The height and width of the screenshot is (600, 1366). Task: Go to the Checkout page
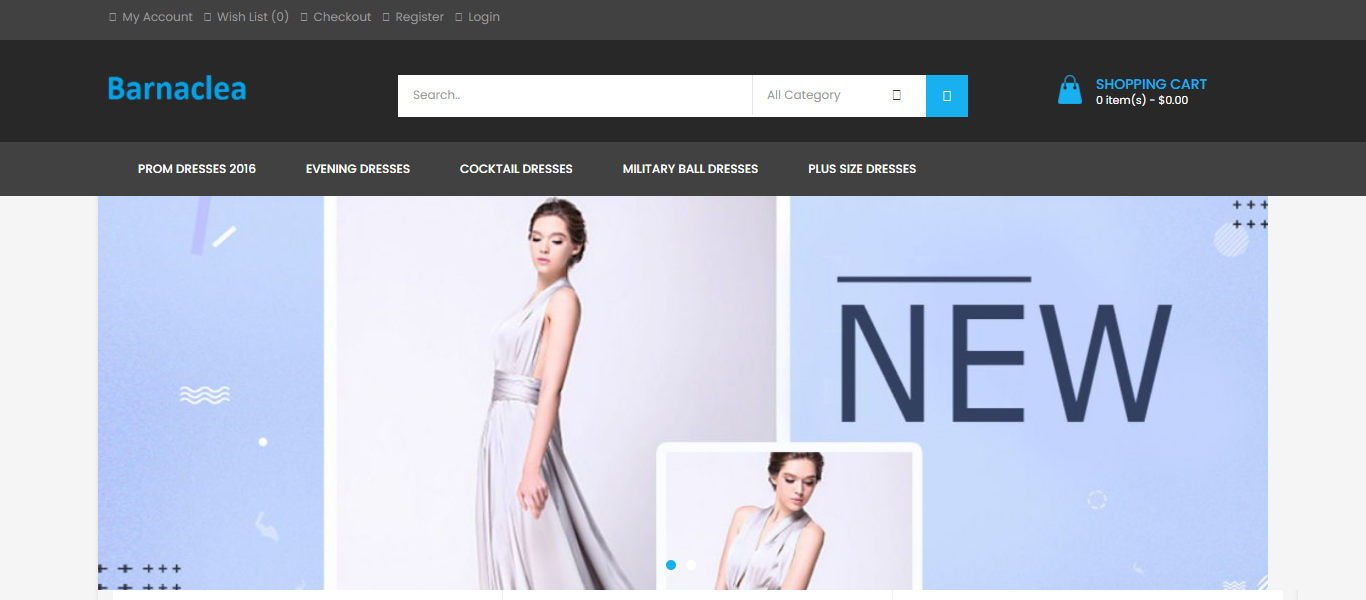[x=336, y=17]
